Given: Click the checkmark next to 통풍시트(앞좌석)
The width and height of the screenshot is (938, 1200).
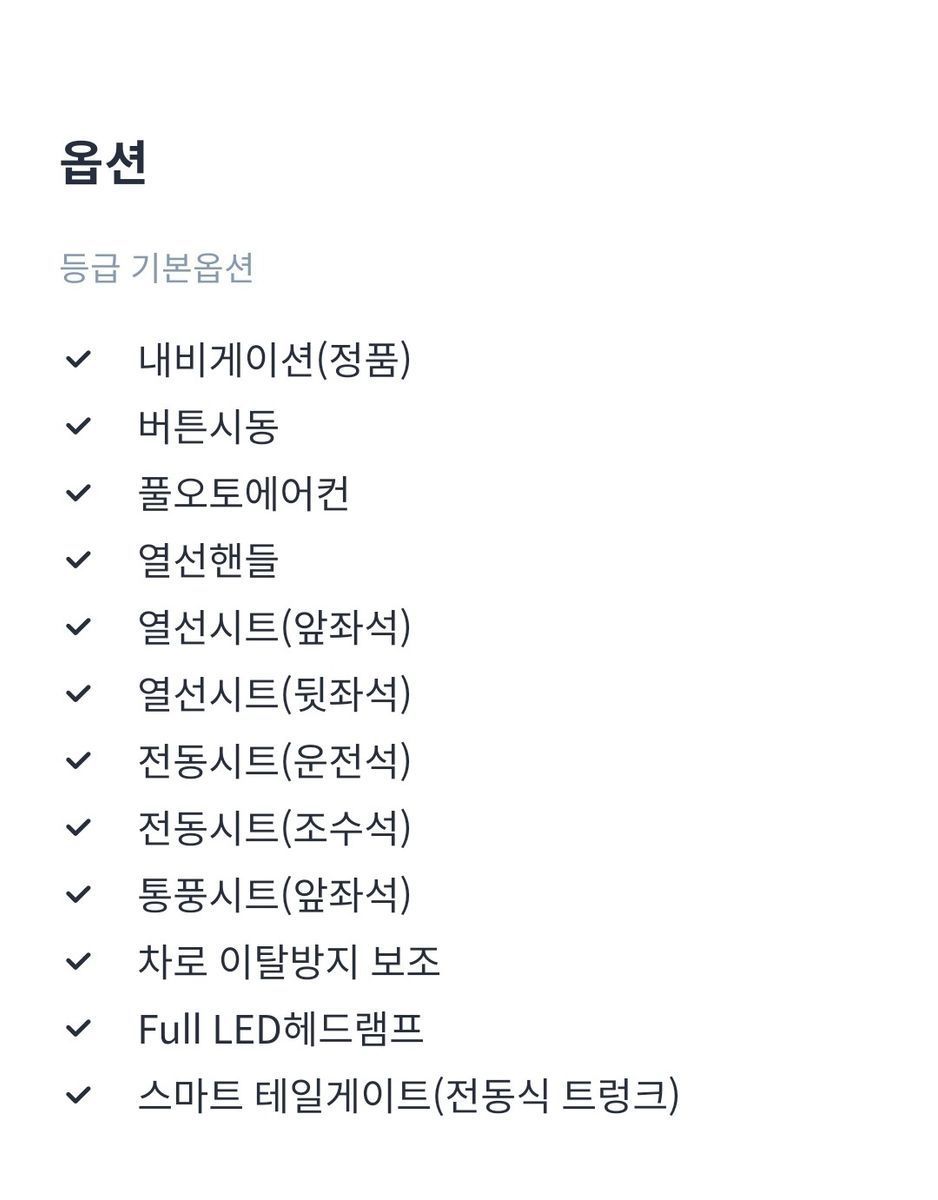Looking at the screenshot, I should pos(78,895).
